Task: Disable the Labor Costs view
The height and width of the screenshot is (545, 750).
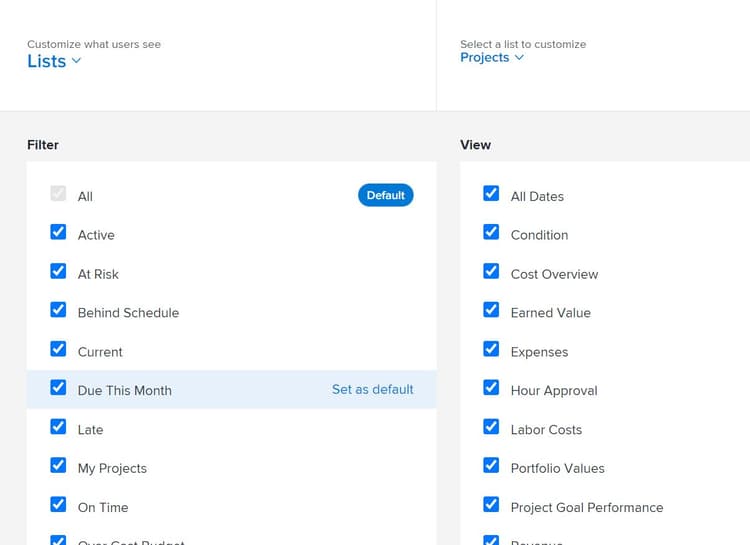Action: tap(491, 427)
